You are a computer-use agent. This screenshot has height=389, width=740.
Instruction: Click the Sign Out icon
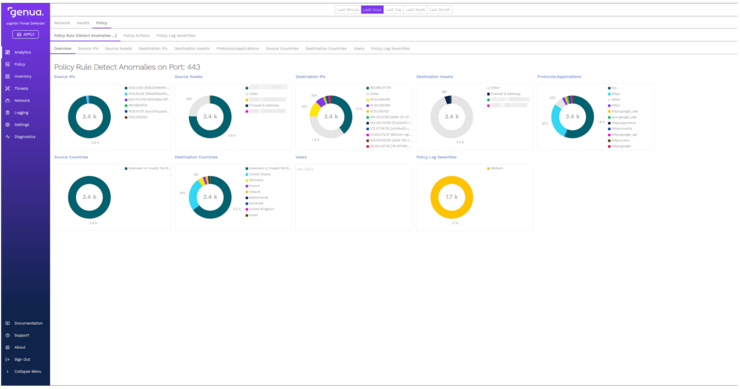tap(8, 360)
